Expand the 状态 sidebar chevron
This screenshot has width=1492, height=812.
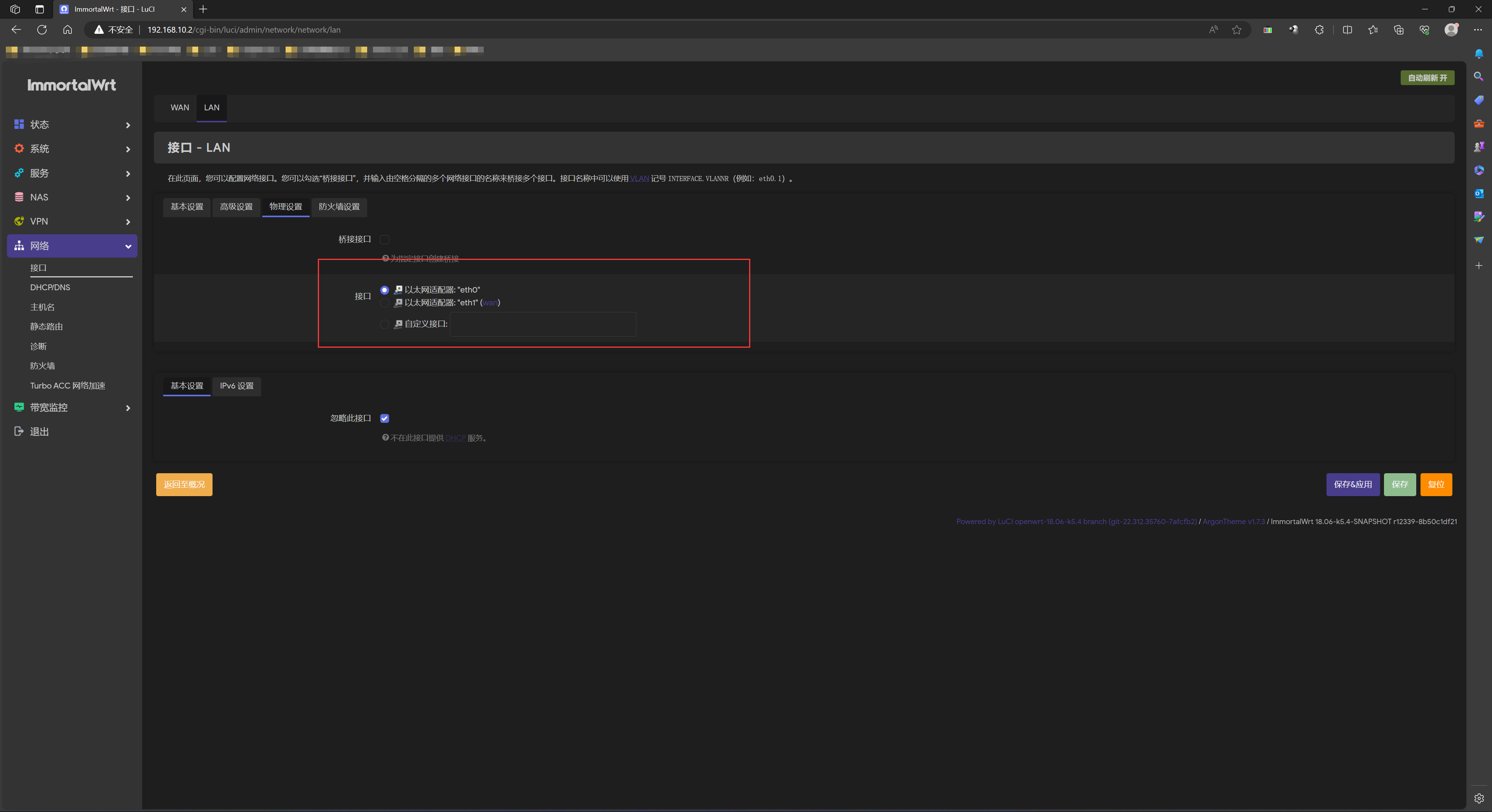click(x=128, y=125)
